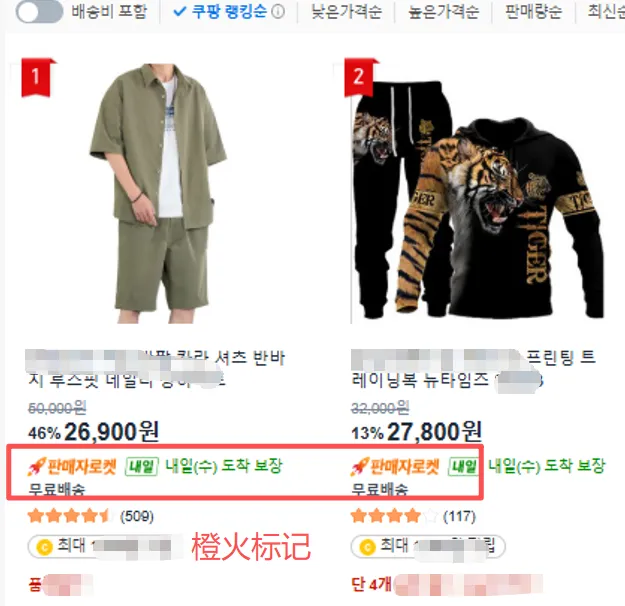Click 판매자로켓 rocket icon on first product

(37, 466)
